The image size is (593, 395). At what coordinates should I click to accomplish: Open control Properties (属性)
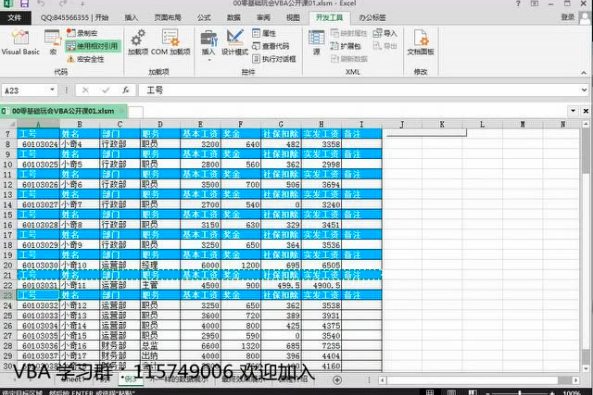[264, 33]
